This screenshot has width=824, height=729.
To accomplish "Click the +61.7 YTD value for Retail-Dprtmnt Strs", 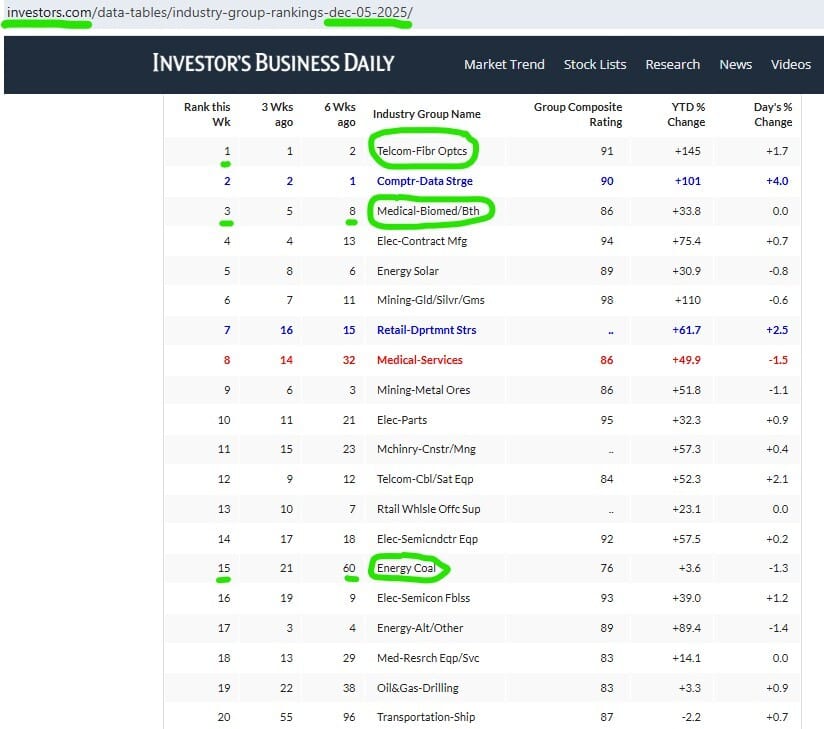I will tap(686, 330).
